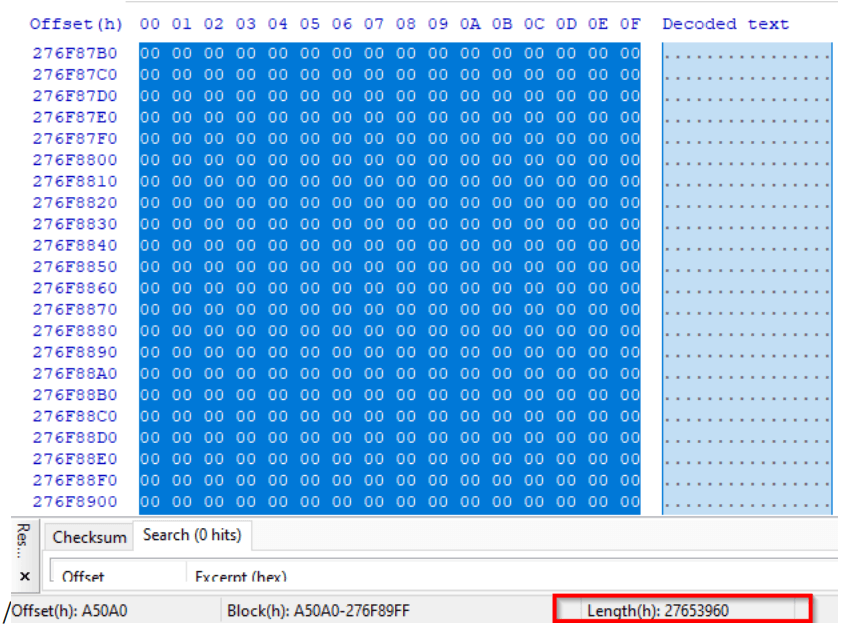The height and width of the screenshot is (626, 841).
Task: Click the vertical Res... panel label
Action: pos(23,541)
